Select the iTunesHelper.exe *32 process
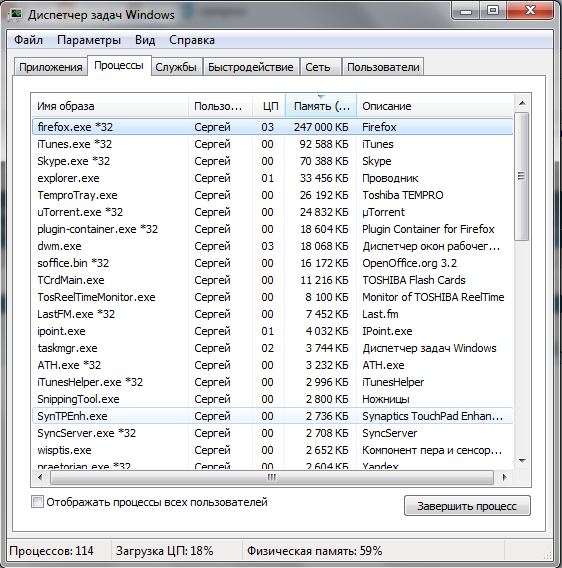The height and width of the screenshot is (568, 562). point(272,382)
